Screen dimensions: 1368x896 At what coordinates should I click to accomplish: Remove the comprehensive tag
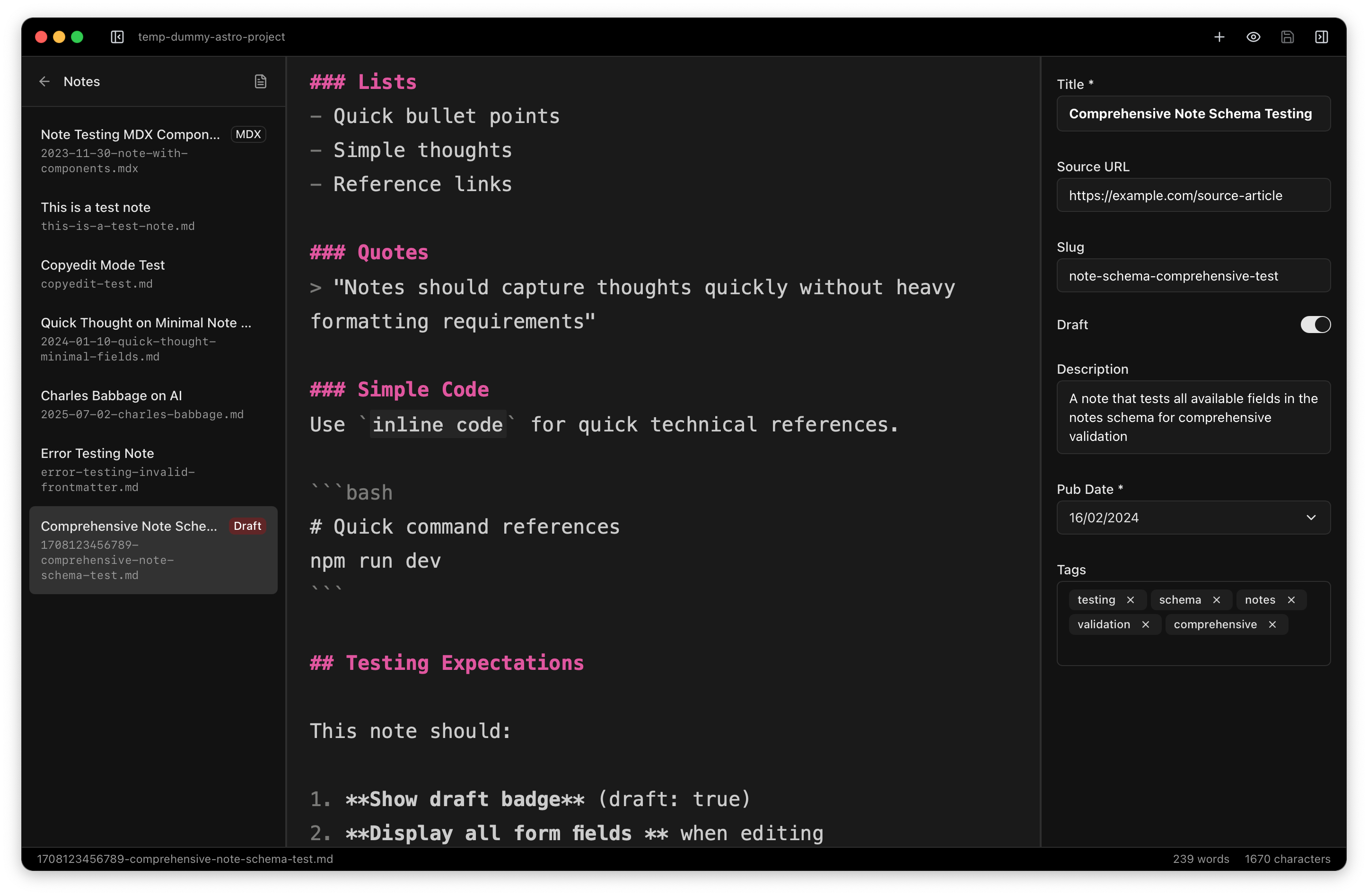click(x=1272, y=624)
